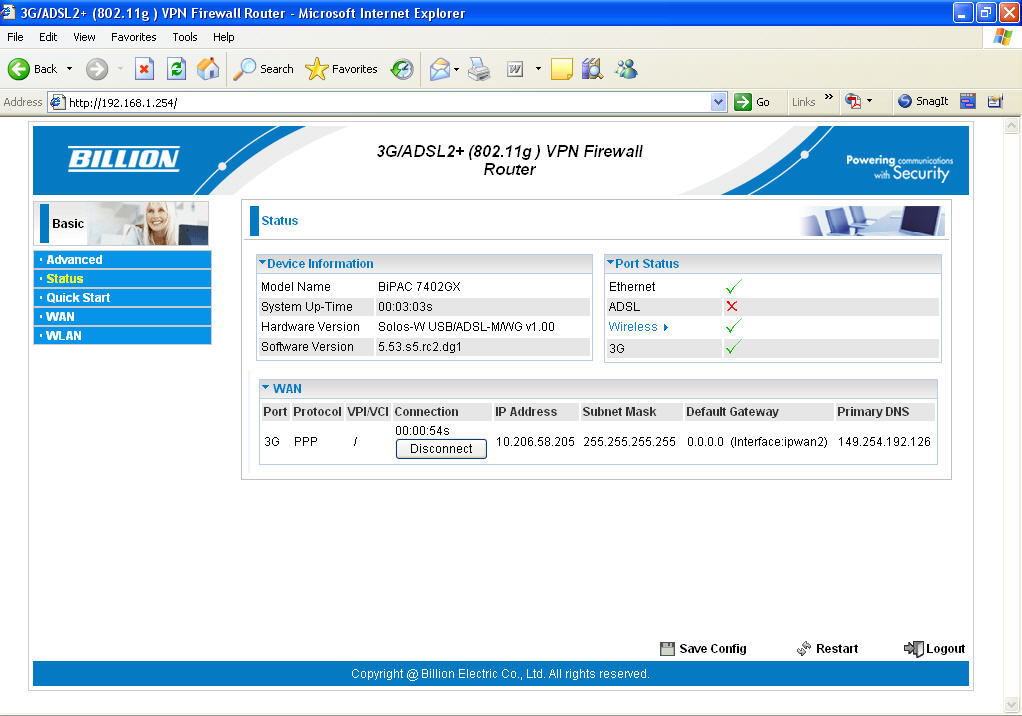Expand the Links toolbar chevron
Image resolution: width=1022 pixels, height=716 pixels.
click(x=828, y=97)
